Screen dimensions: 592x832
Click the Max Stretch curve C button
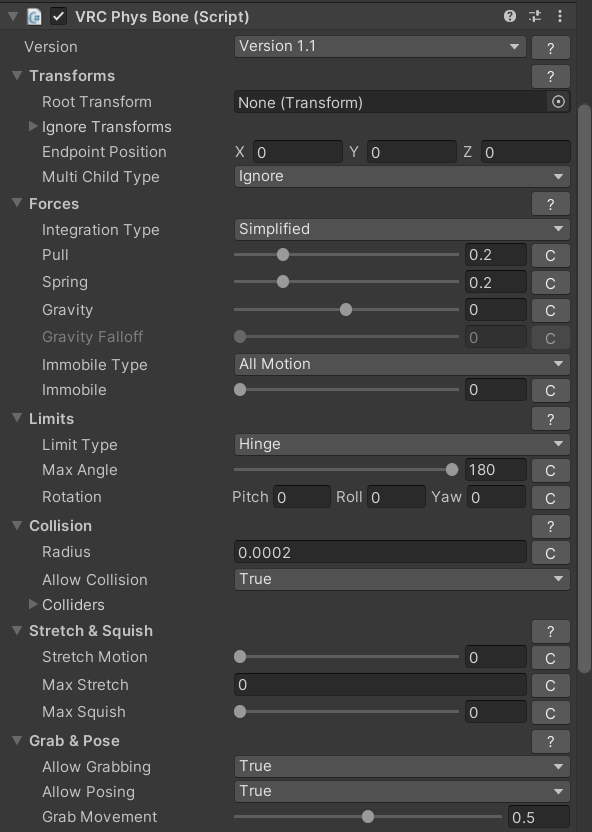click(x=551, y=686)
